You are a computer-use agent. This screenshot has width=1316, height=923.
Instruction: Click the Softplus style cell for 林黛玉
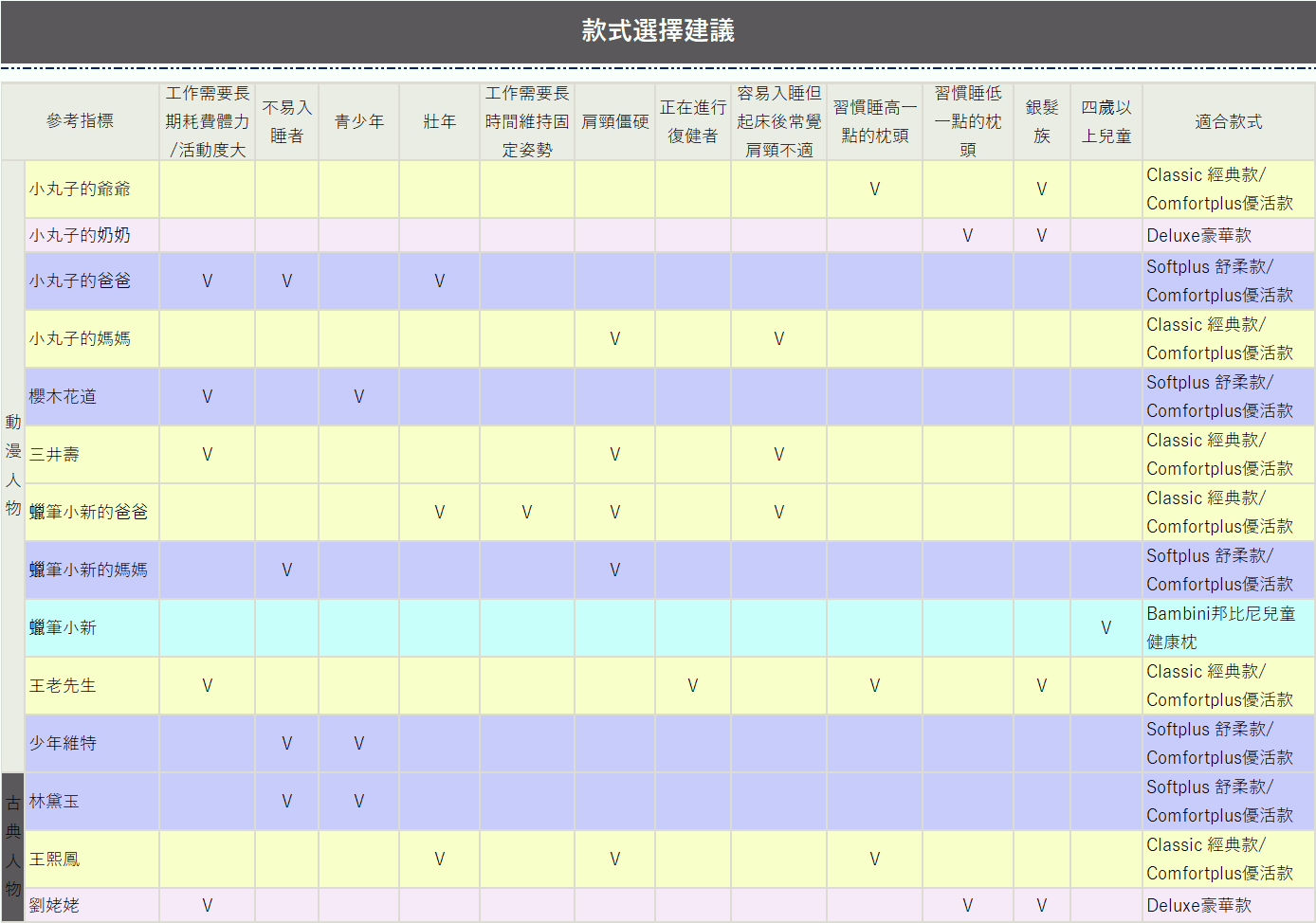pyautogui.click(x=1229, y=801)
